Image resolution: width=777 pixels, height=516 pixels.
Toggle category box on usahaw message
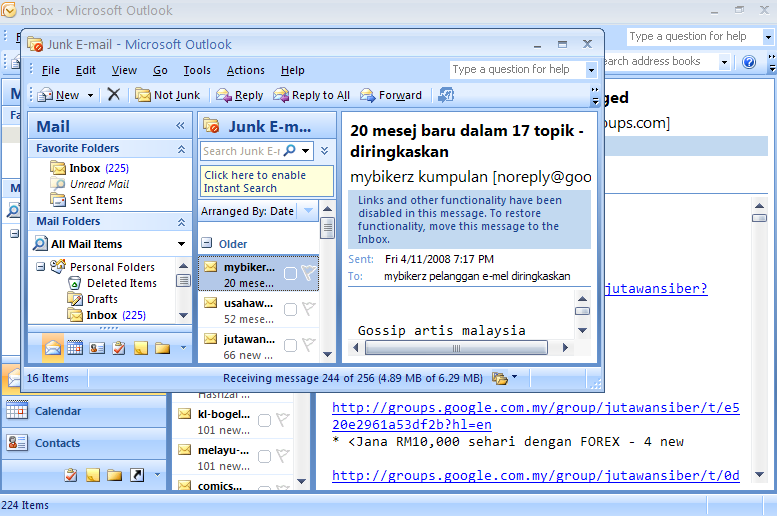coord(290,309)
